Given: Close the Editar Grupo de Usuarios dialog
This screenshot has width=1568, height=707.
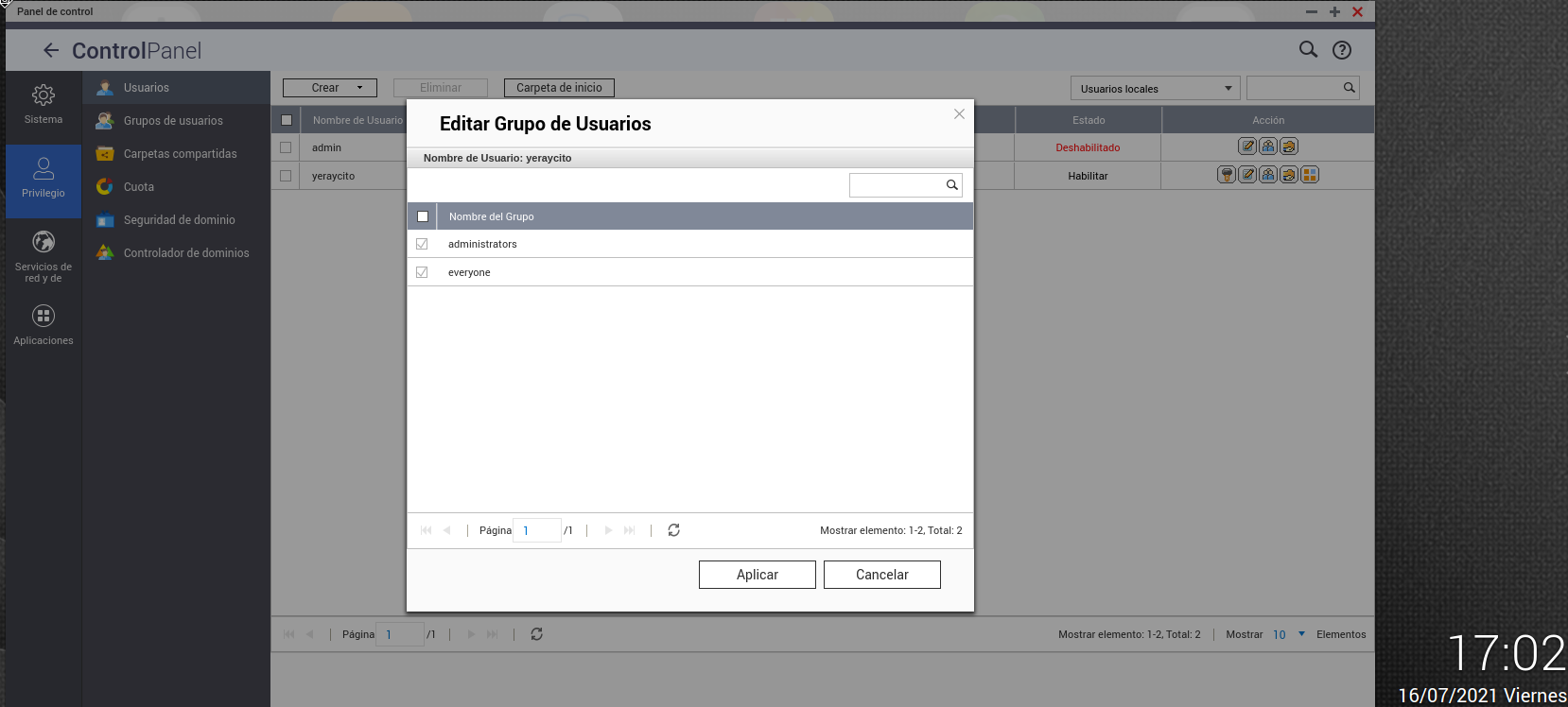Looking at the screenshot, I should coord(959,114).
